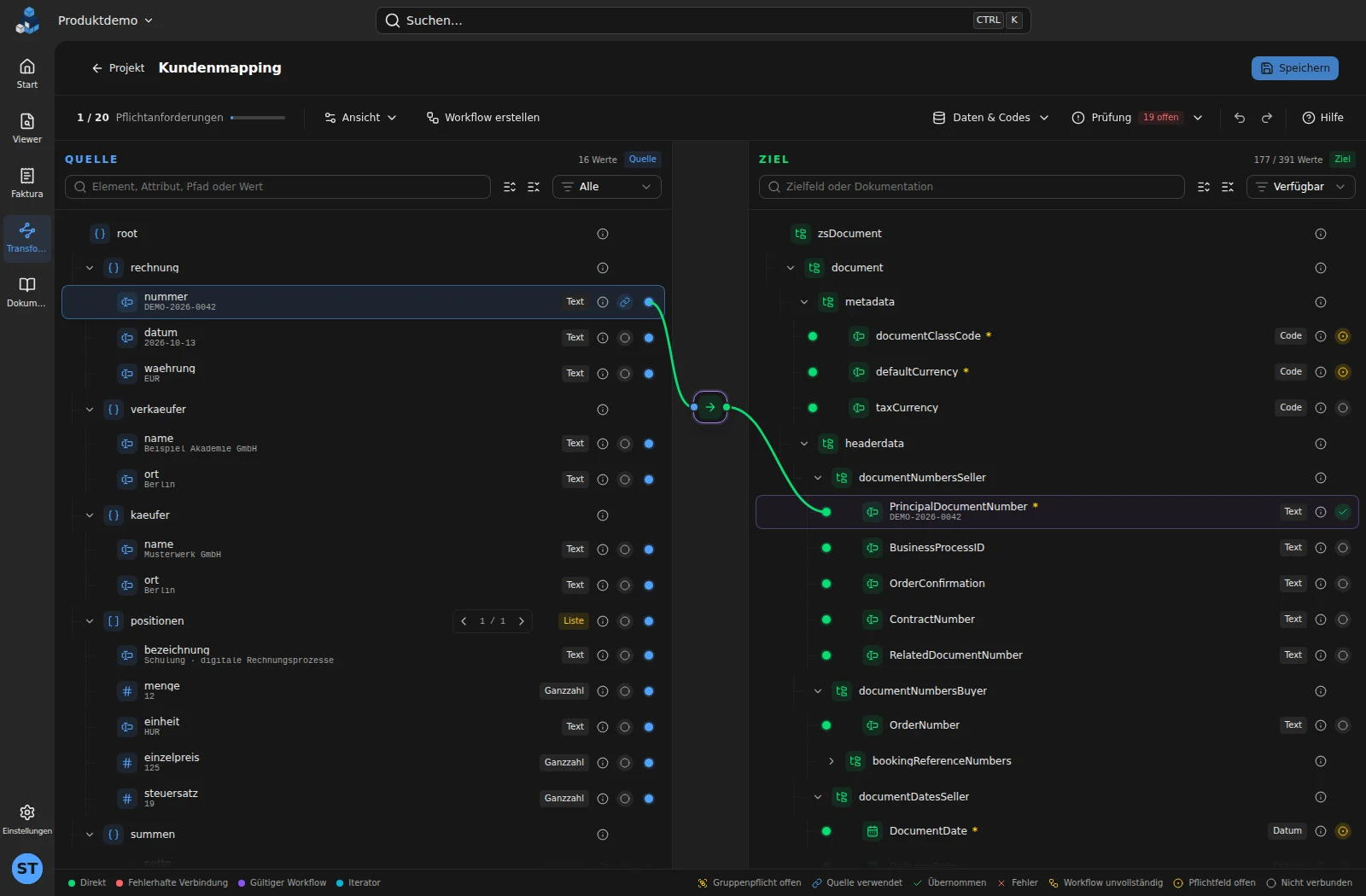Screen dimensions: 1366x896
Task: Click the Transformation sidebar item
Action: (27, 237)
